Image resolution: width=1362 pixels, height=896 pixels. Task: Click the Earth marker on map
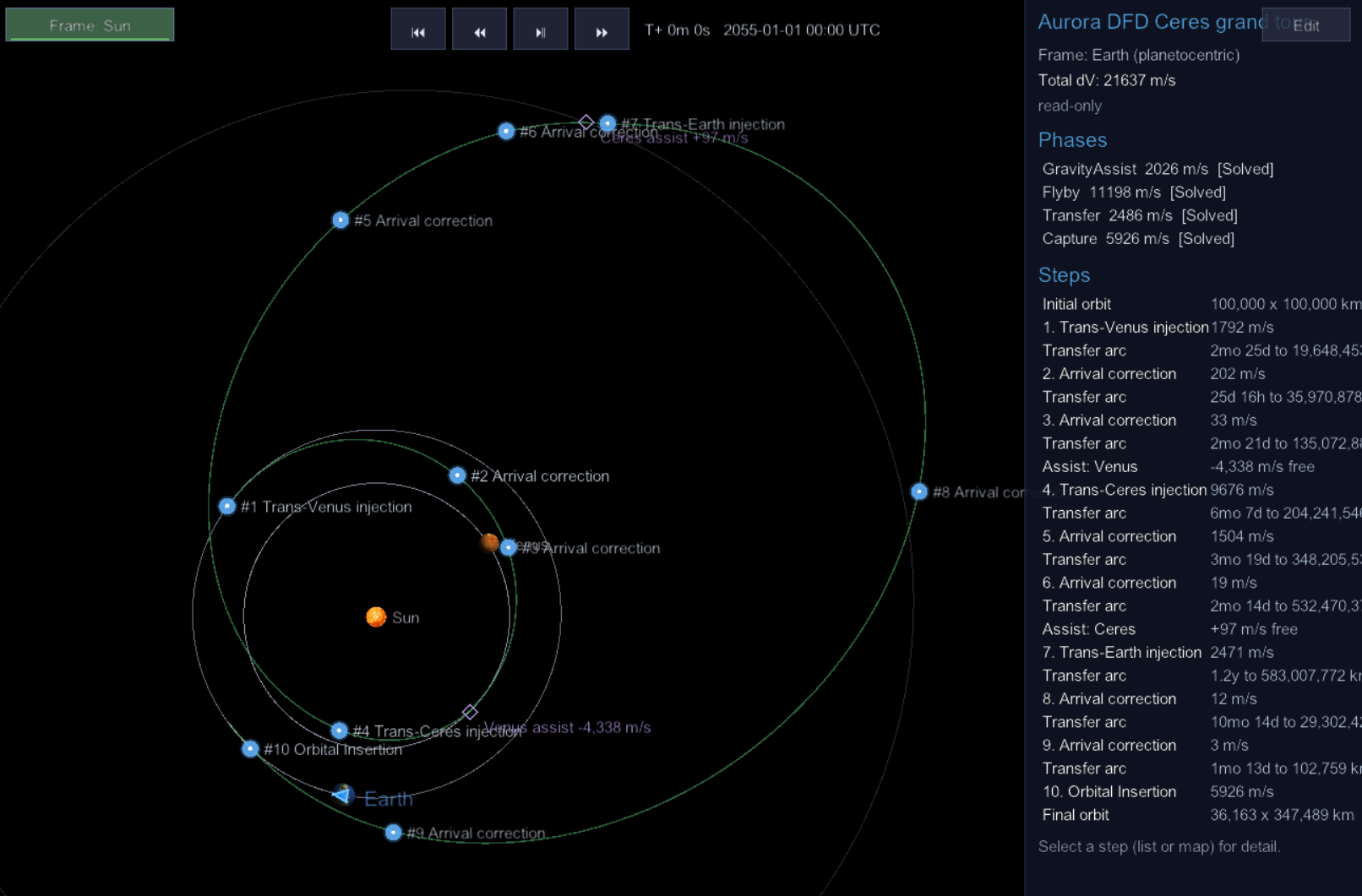point(343,794)
